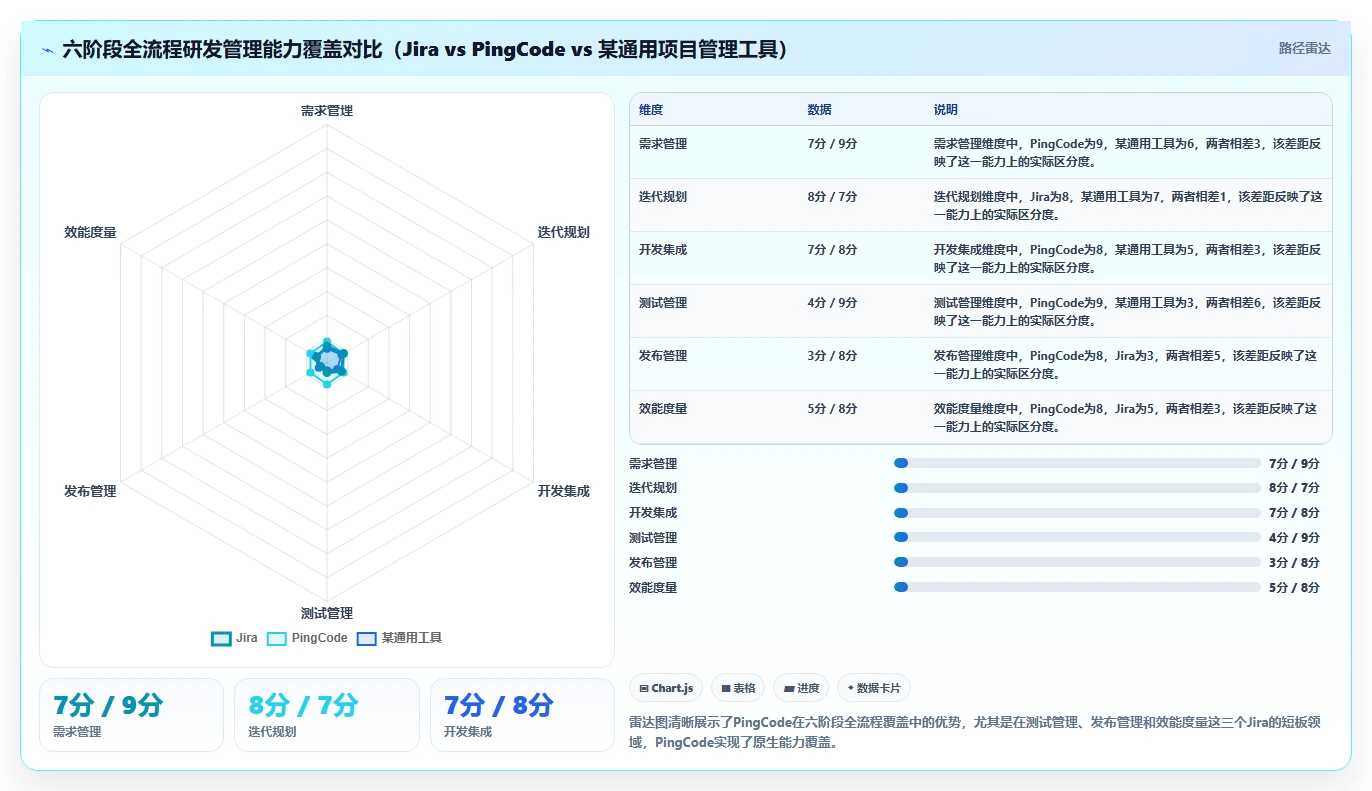
Task: Click the 8分 / 7分 value beside 迭代规划 progress
Action: (x=1294, y=488)
